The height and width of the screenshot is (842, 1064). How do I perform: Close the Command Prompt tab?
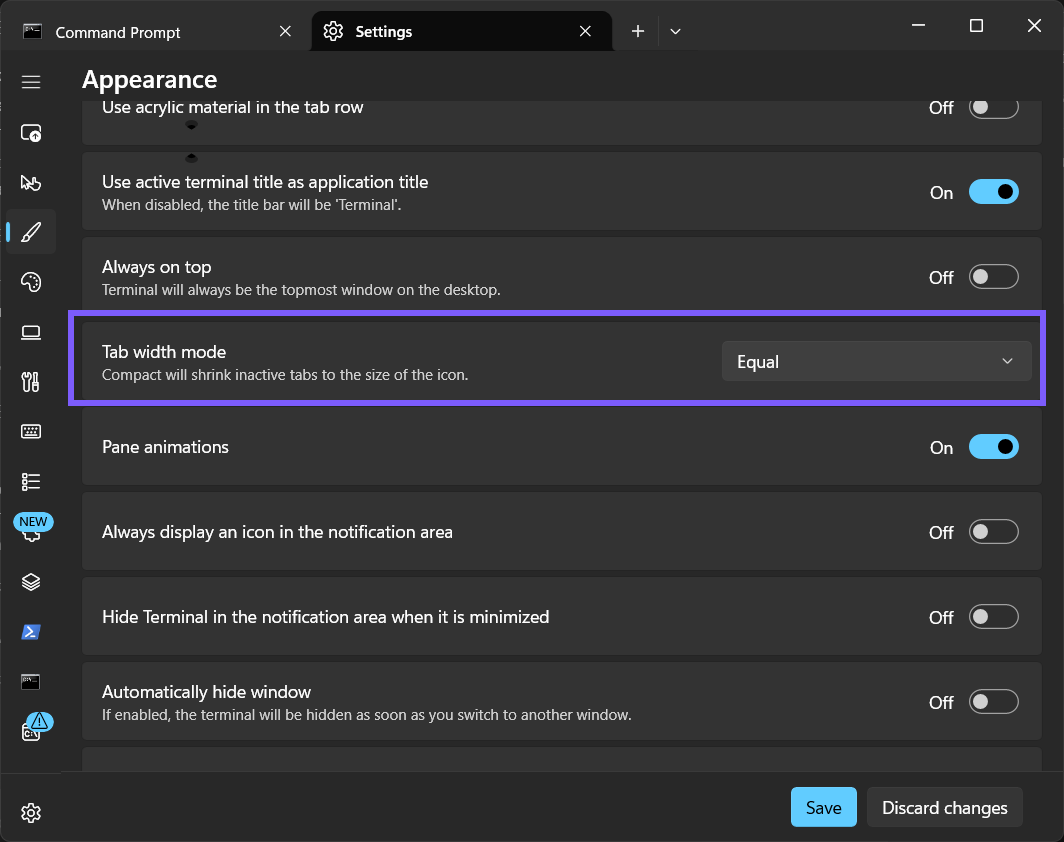(x=285, y=31)
